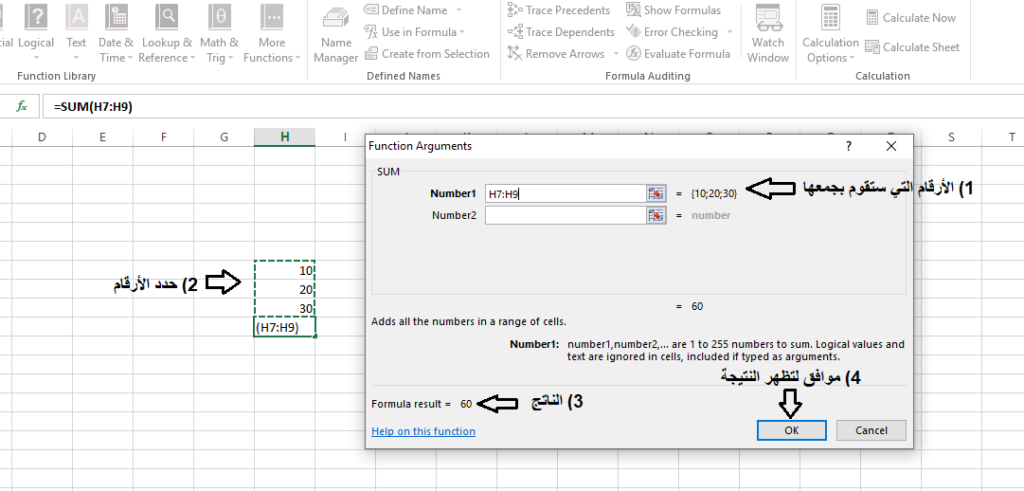
Task: Click the fx Insert Function icon
Action: tap(22, 106)
